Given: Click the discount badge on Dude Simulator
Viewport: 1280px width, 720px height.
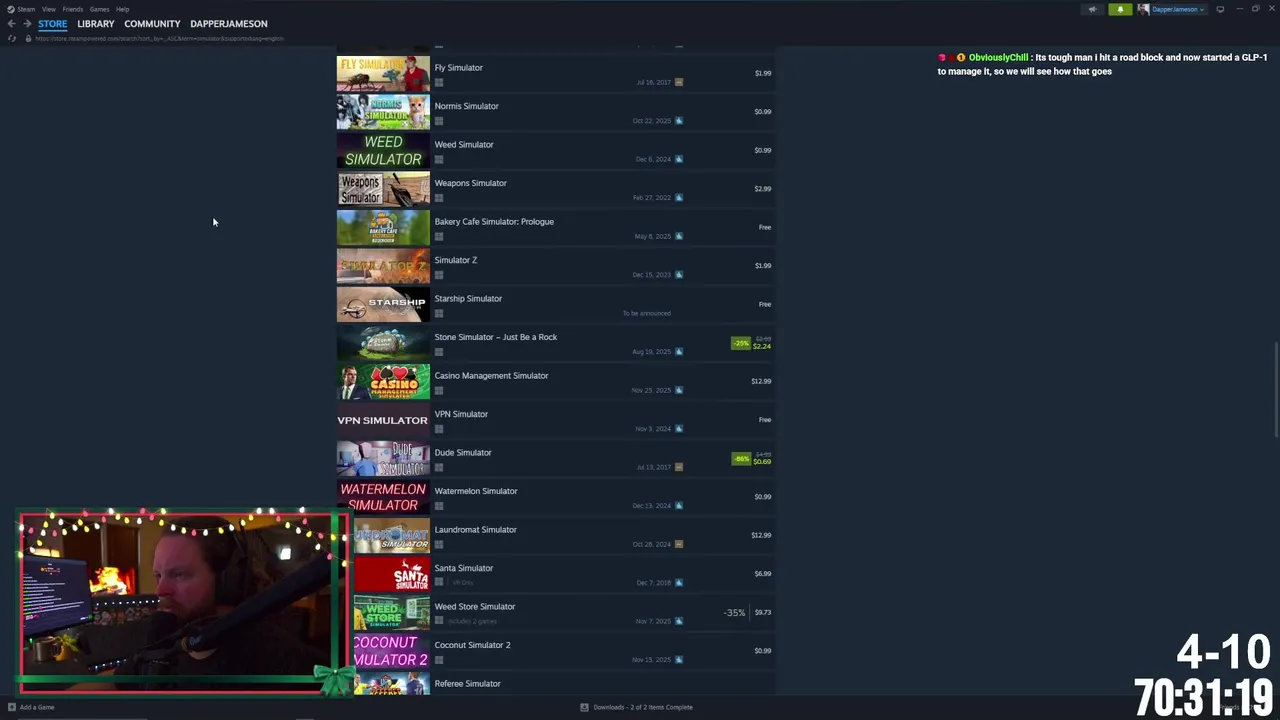Looking at the screenshot, I should click(741, 459).
